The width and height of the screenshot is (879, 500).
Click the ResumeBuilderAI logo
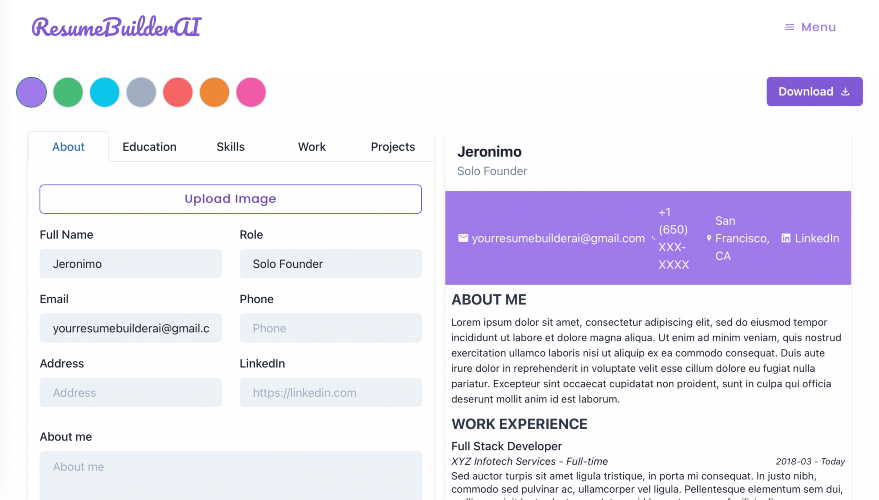pos(117,27)
